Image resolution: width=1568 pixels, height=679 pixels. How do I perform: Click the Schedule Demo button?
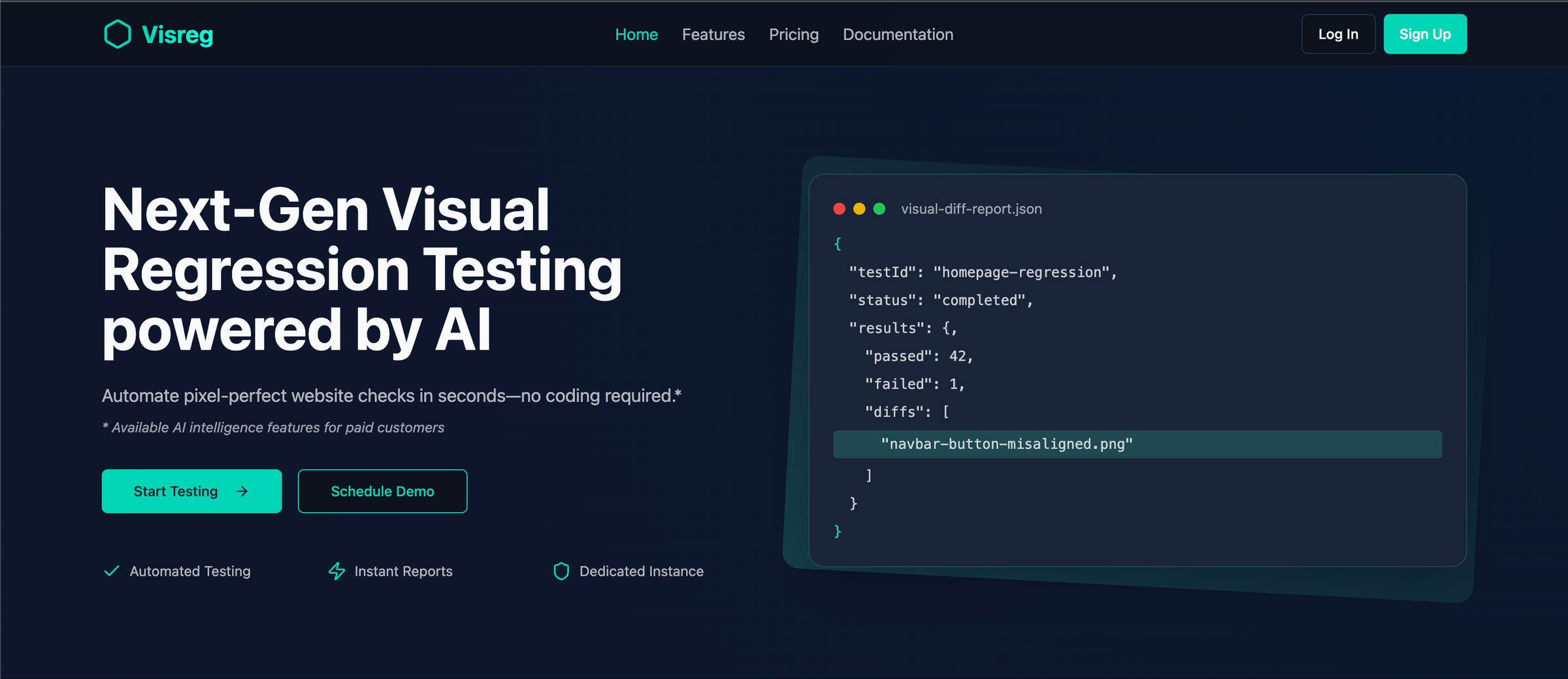(382, 491)
